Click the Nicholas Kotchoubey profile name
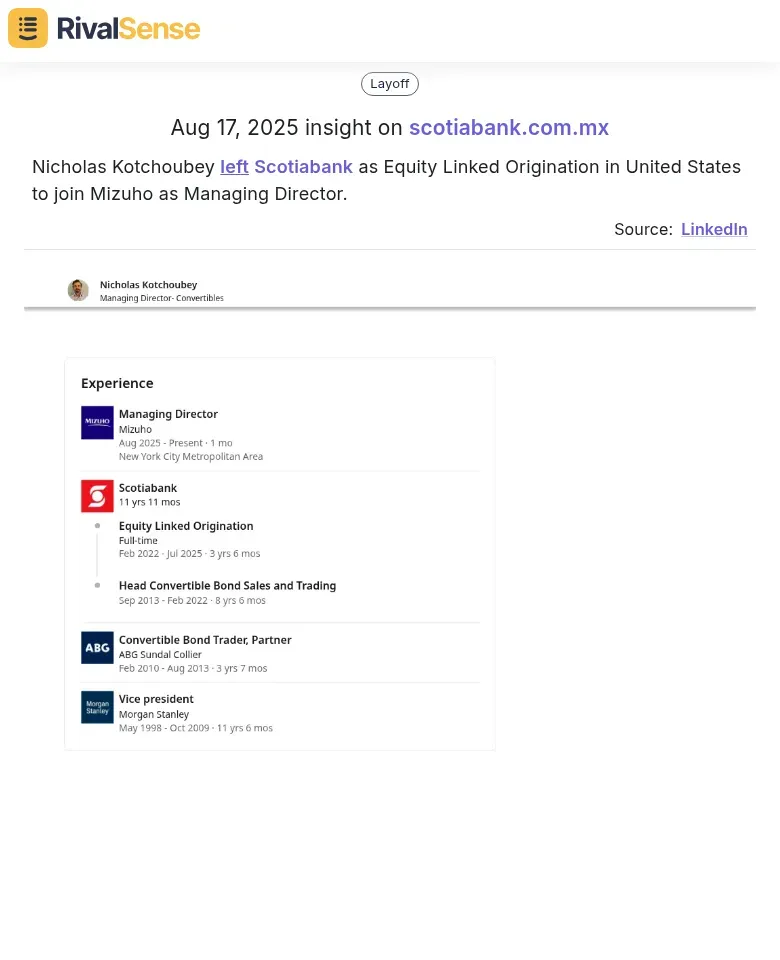 pos(148,285)
